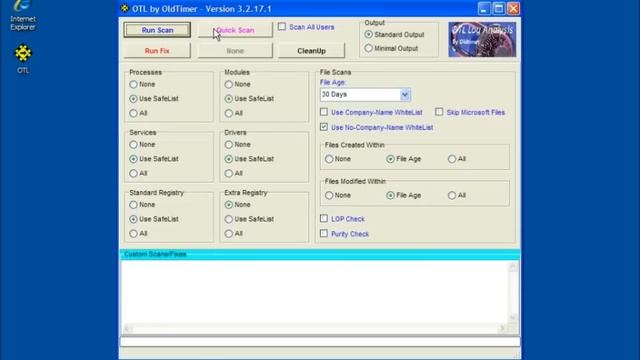Set Processes to All
Viewport: 640px width, 360px height.
tap(133, 113)
